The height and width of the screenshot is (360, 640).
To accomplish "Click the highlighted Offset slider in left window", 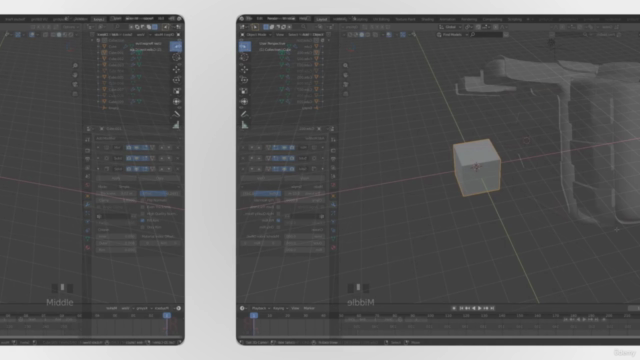I will [159, 193].
